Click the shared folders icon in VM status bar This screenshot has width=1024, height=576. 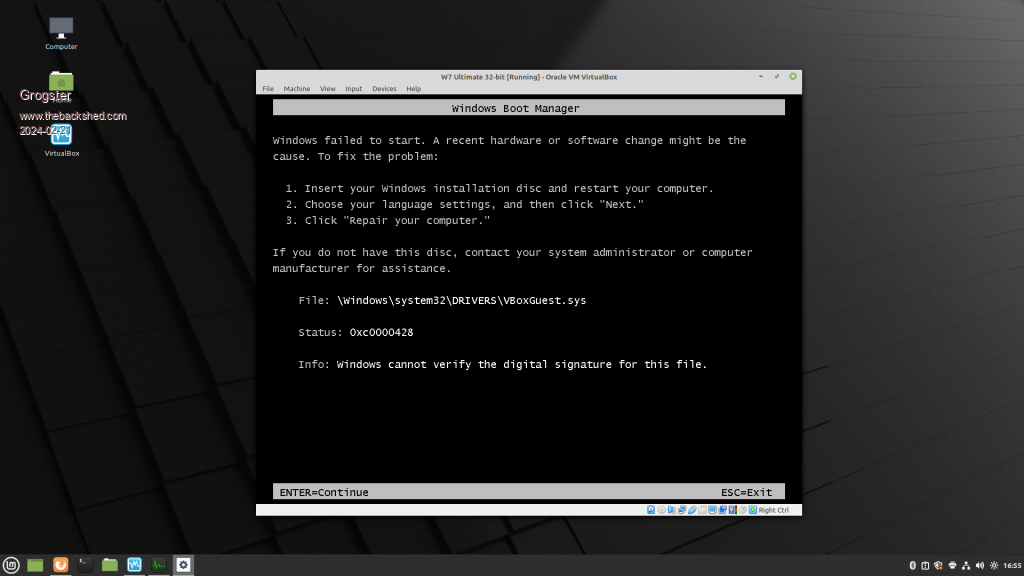click(702, 510)
